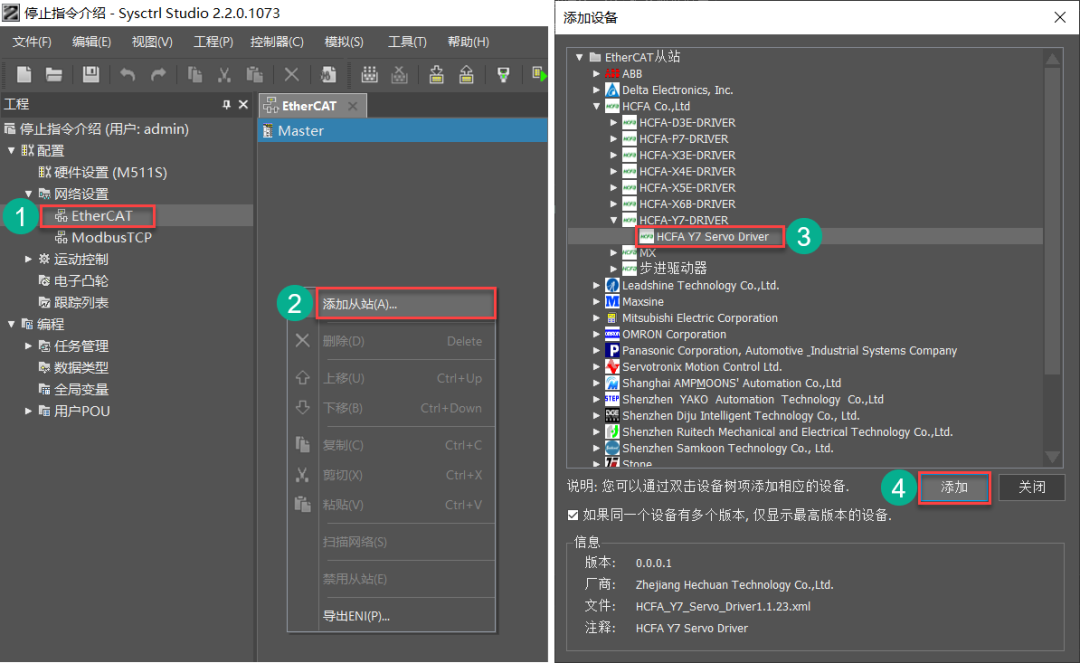1080x663 pixels.
Task: Click the device list vertical scrollbar thumb
Action: (1052, 220)
